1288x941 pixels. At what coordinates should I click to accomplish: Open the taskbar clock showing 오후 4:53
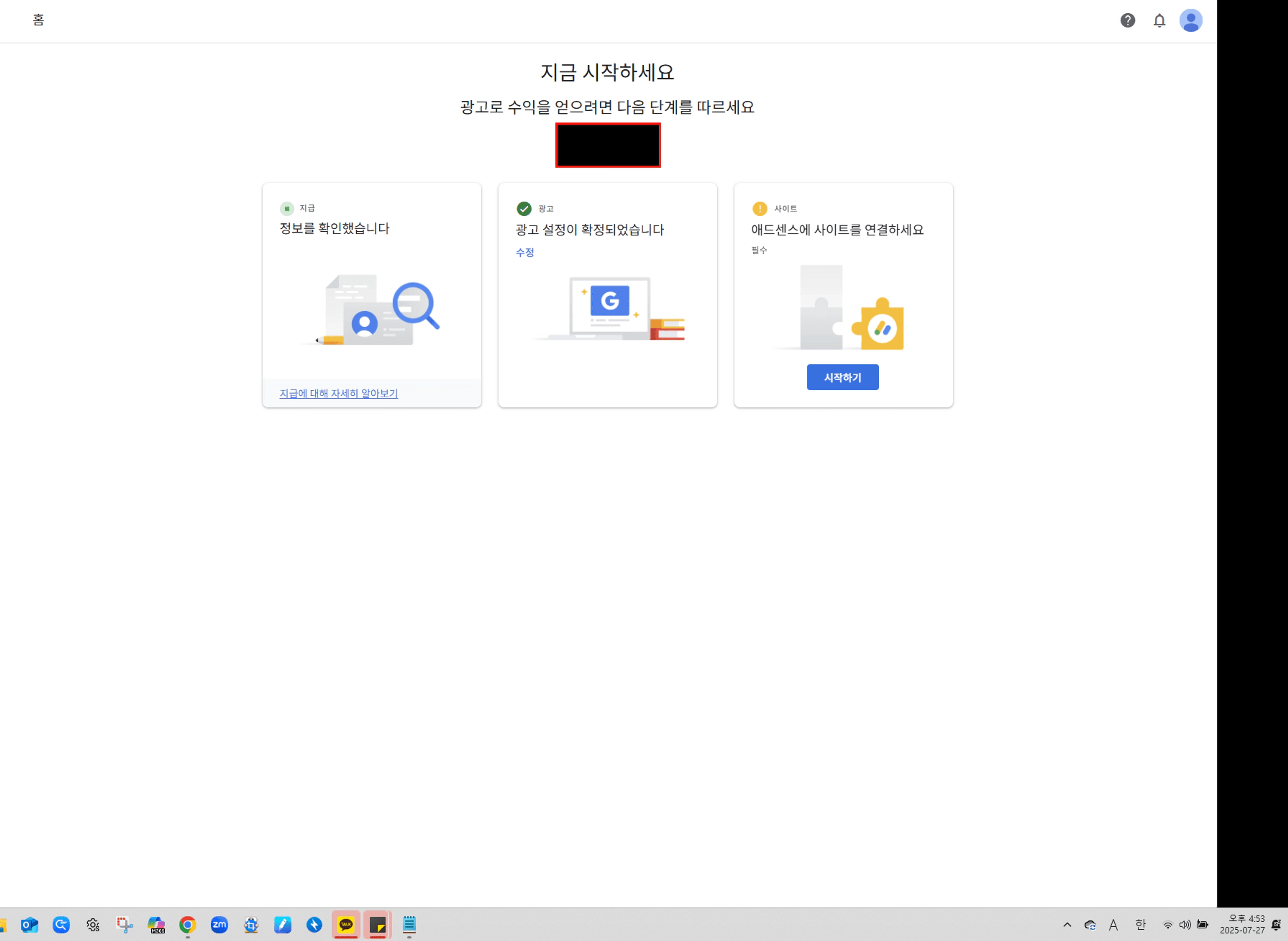pos(1242,925)
